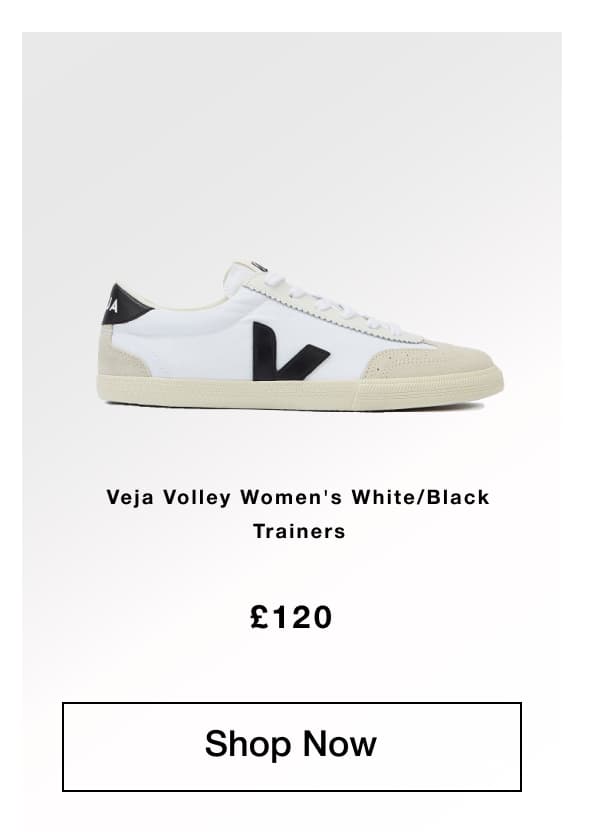The image size is (600, 834).
Task: Click the black heel tab of the trainer
Action: coord(121,305)
